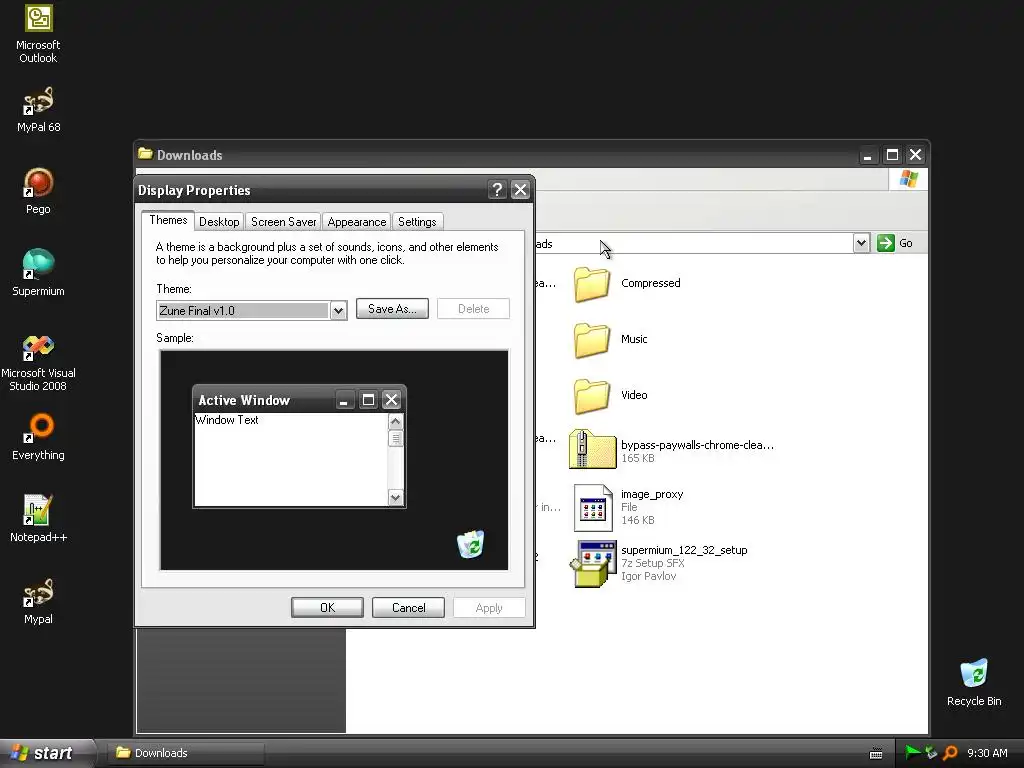Viewport: 1024px width, 768px height.
Task: Click the 7z Setup SFX description text
Action: pos(652,563)
